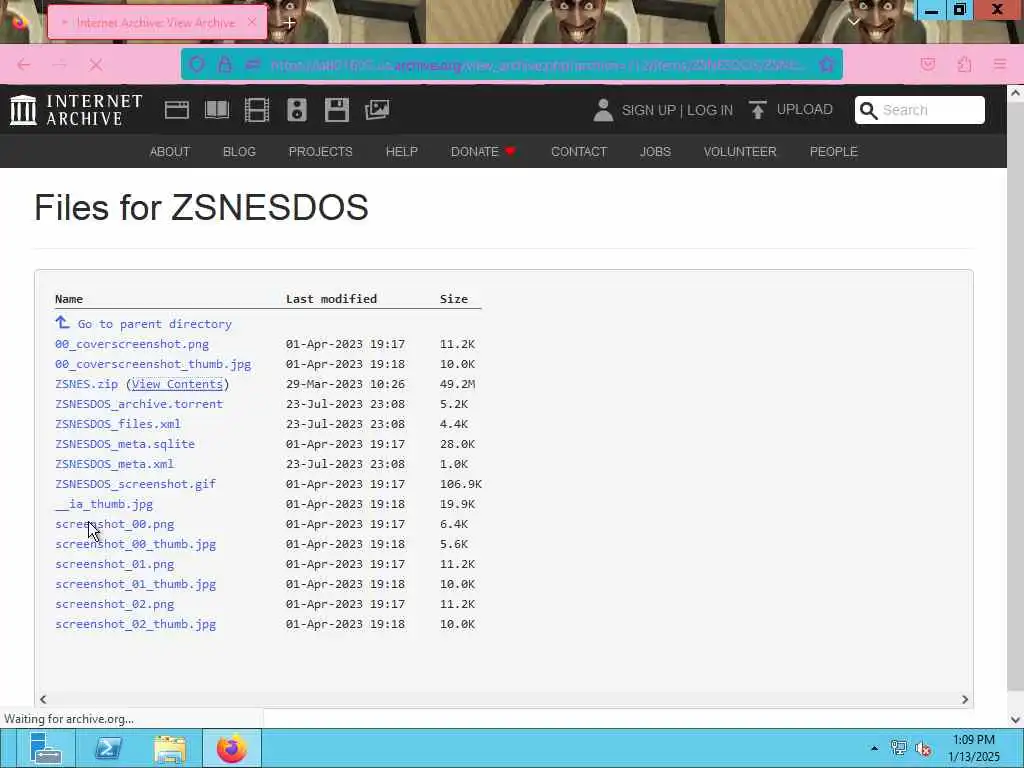Go to parent directory
This screenshot has height=768, width=1024.
155,324
